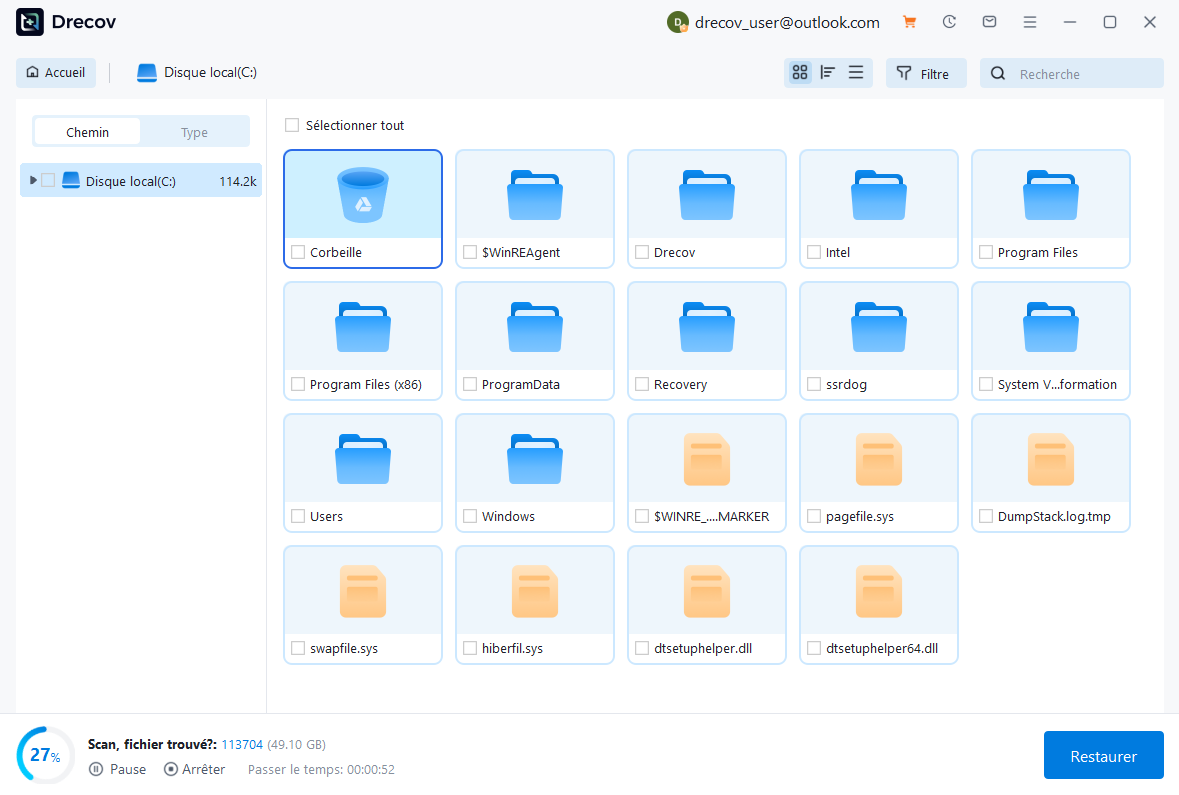The width and height of the screenshot is (1179, 795).
Task: Switch to plain list view
Action: click(x=856, y=72)
